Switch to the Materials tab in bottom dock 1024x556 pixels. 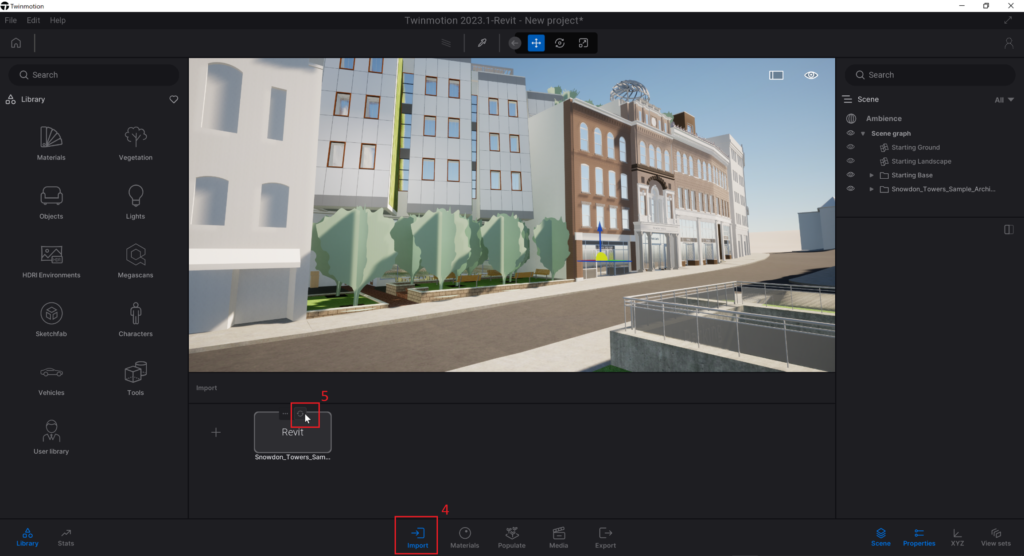464,537
